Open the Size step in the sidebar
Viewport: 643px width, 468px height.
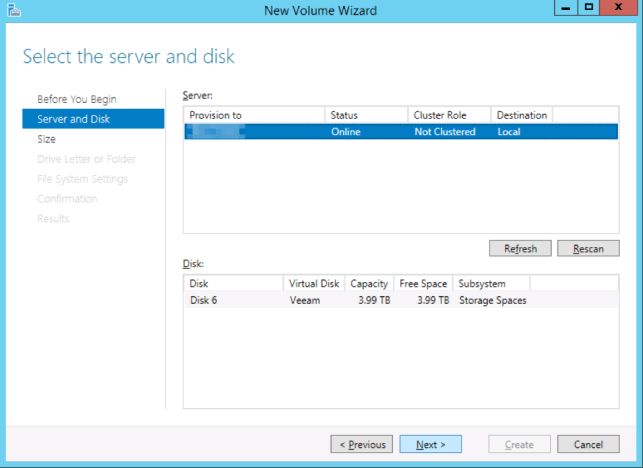pos(46,139)
